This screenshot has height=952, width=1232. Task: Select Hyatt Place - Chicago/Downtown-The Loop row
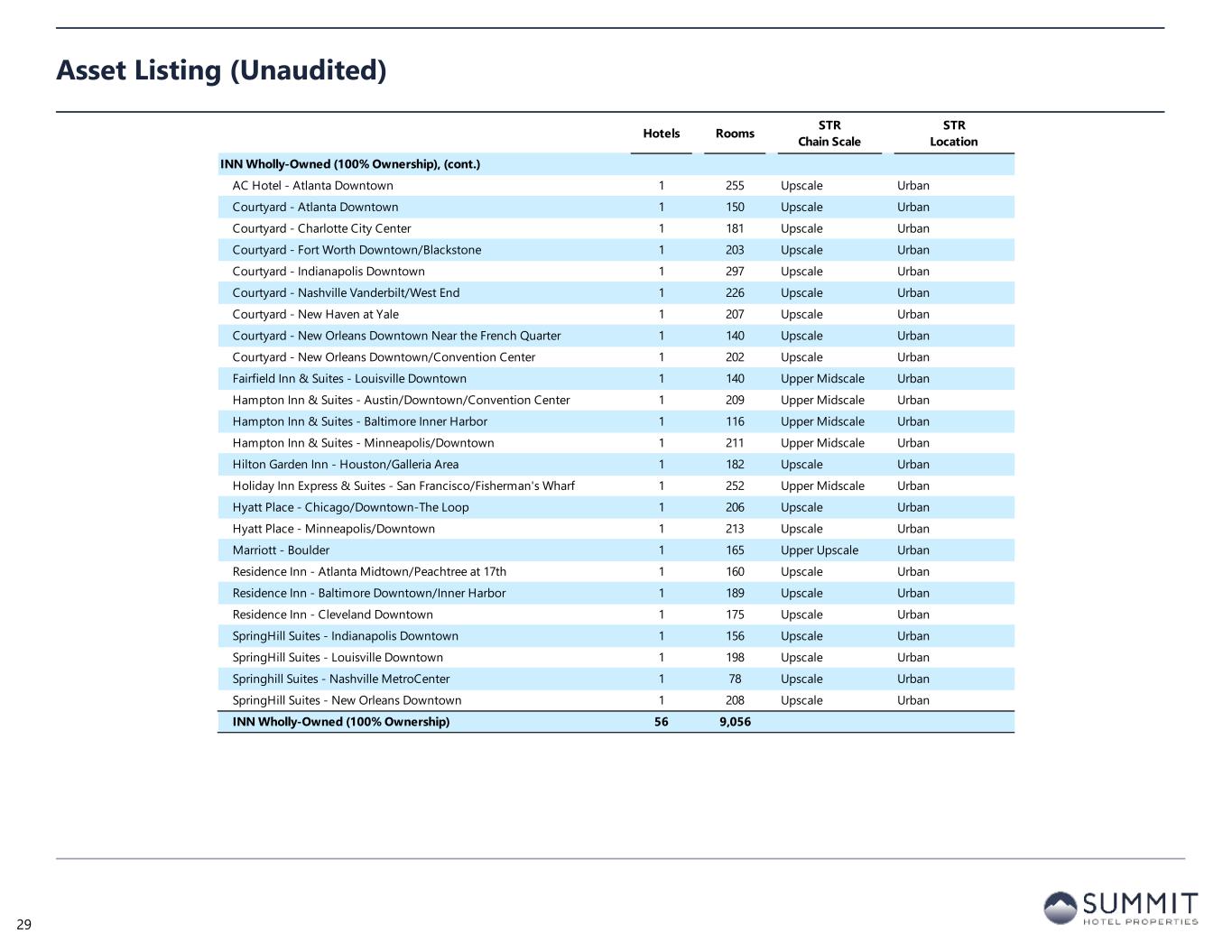point(350,508)
